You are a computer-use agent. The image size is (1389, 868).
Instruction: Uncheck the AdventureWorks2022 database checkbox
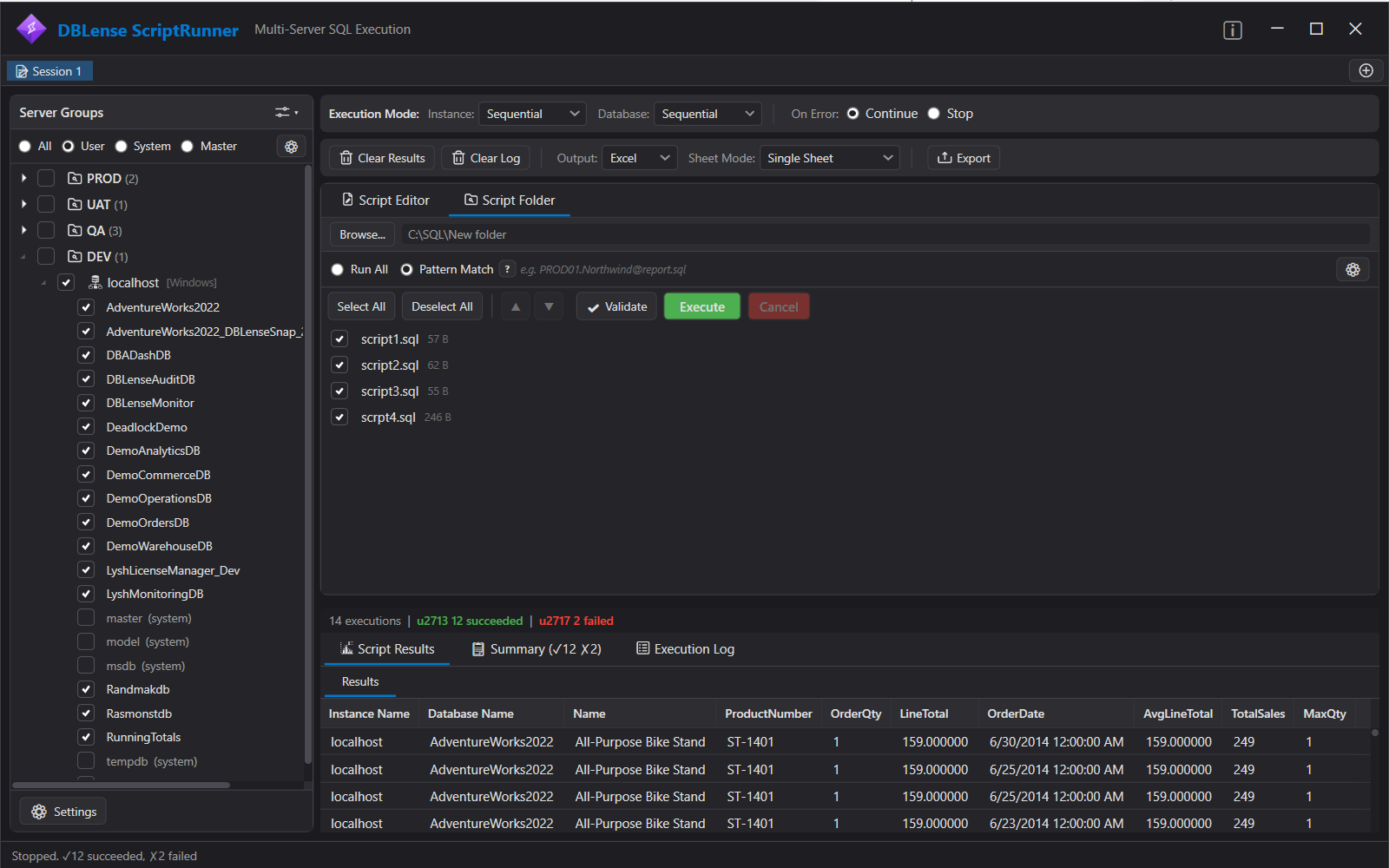[86, 307]
